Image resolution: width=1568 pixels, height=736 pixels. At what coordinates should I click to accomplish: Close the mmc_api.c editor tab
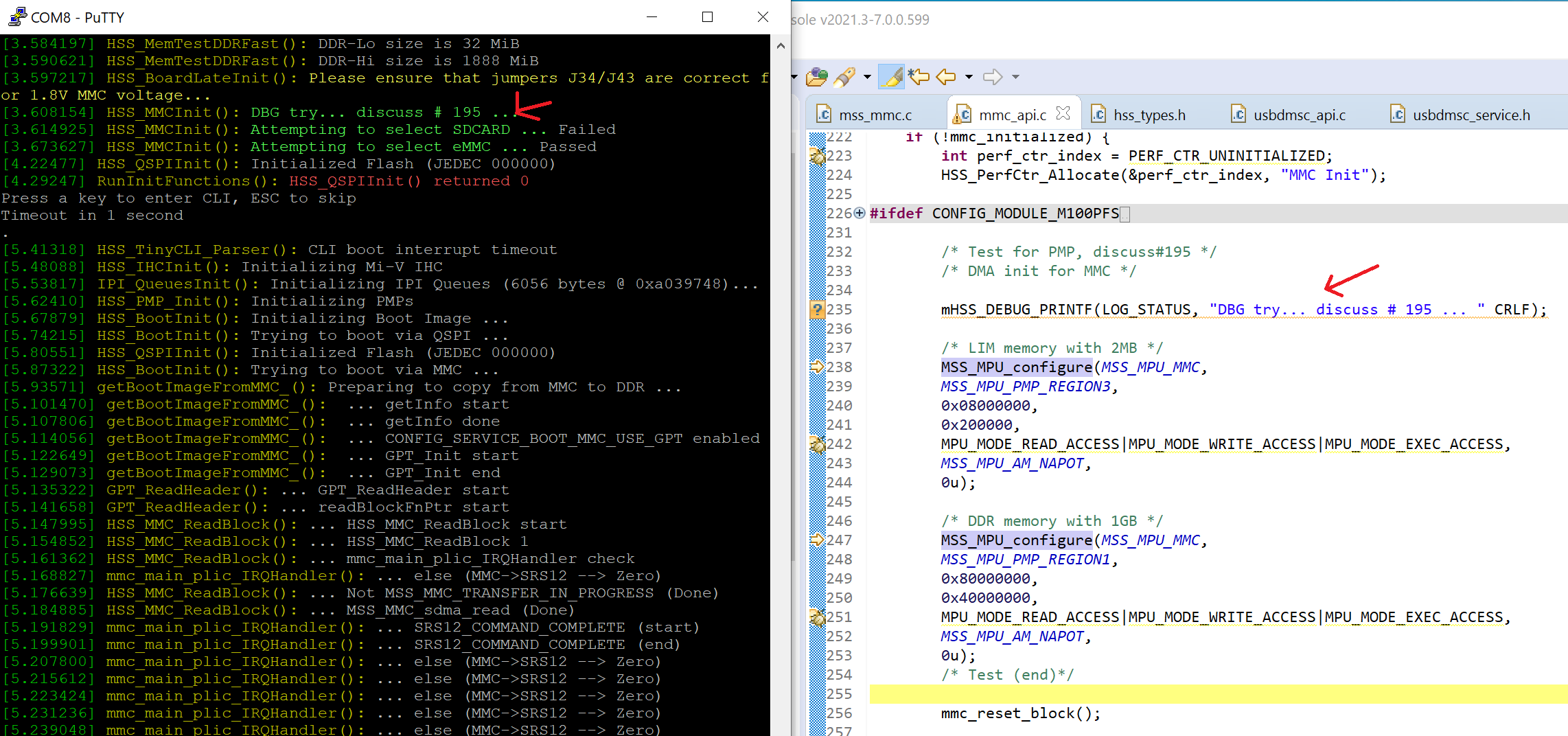[1065, 113]
